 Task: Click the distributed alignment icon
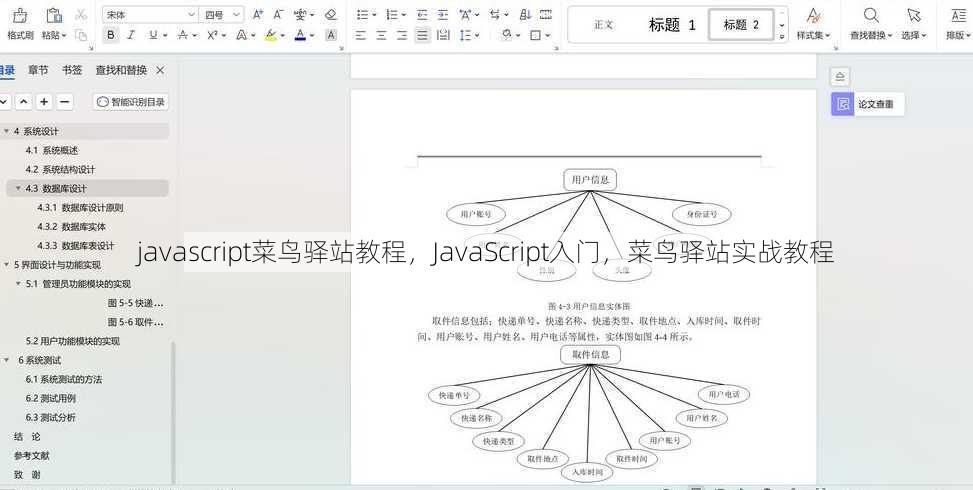pyautogui.click(x=443, y=35)
